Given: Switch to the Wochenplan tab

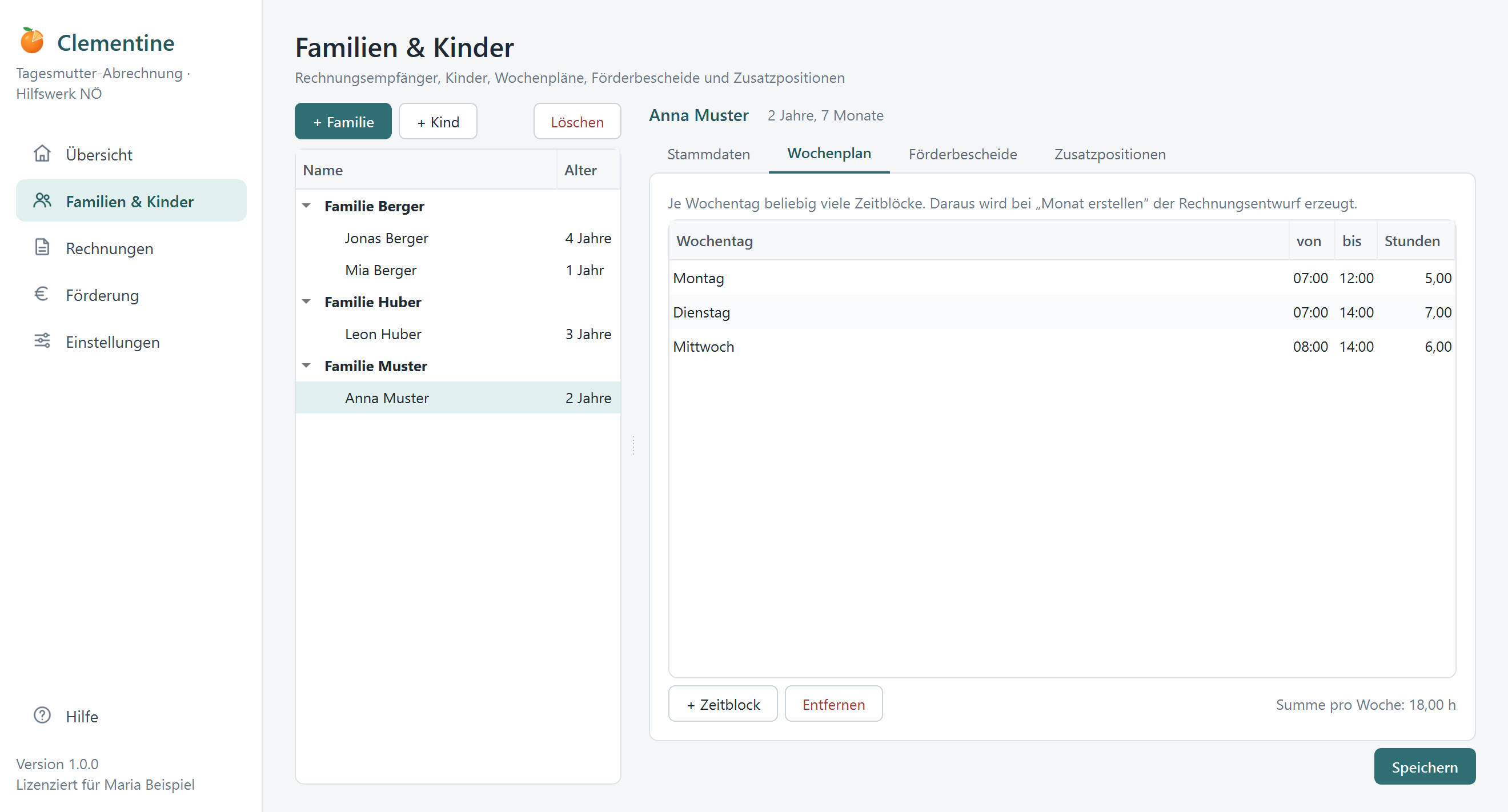Looking at the screenshot, I should pos(829,154).
